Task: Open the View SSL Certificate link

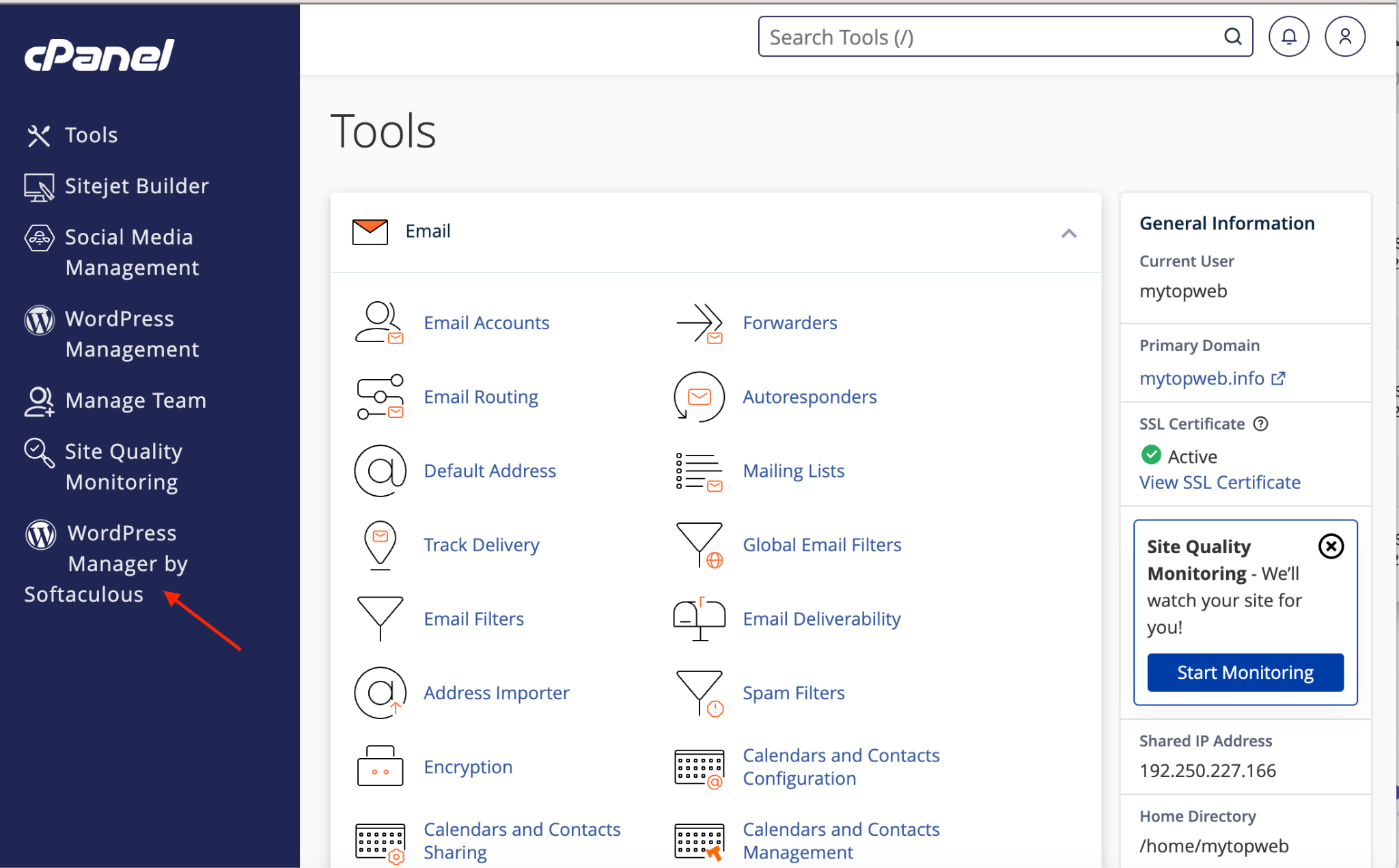Action: point(1219,482)
